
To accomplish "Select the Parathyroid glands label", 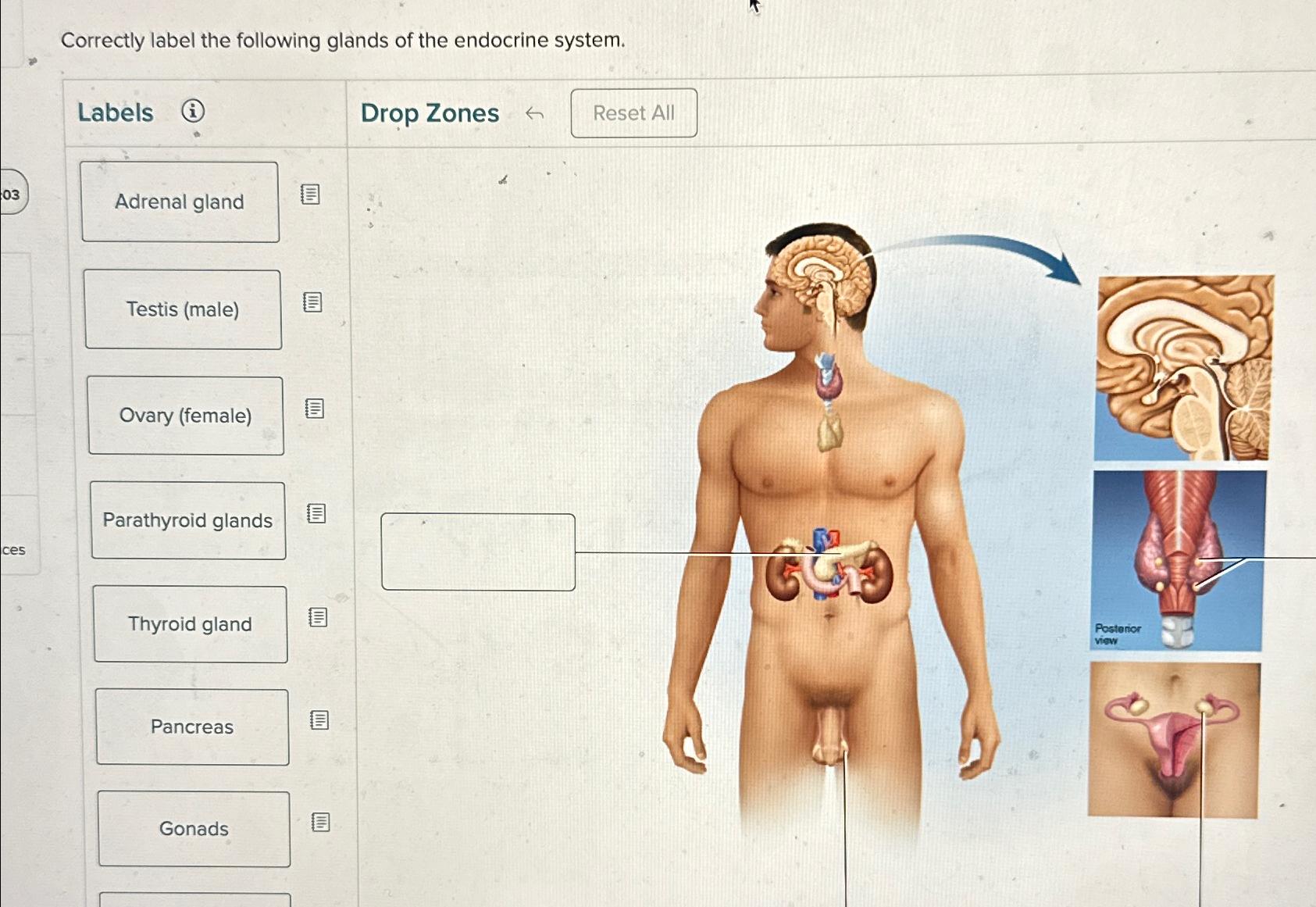I will point(188,520).
